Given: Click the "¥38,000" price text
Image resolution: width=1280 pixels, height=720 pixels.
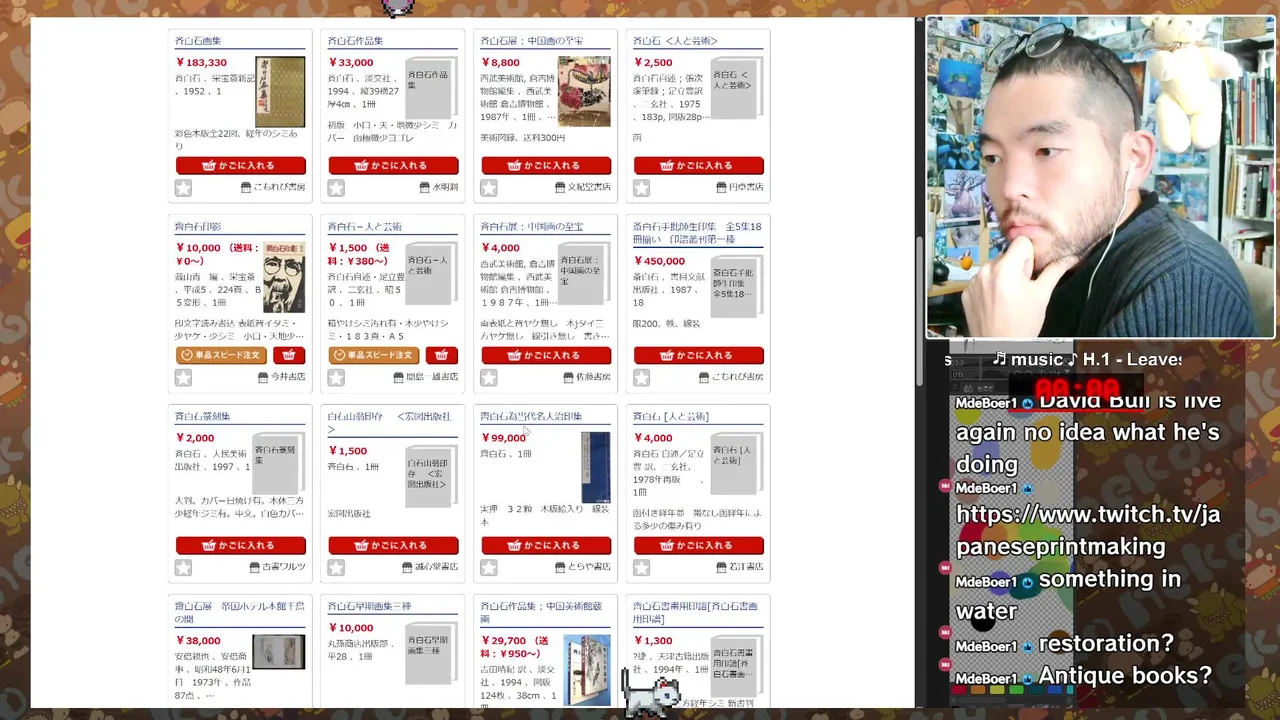Looking at the screenshot, I should pyautogui.click(x=198, y=641).
